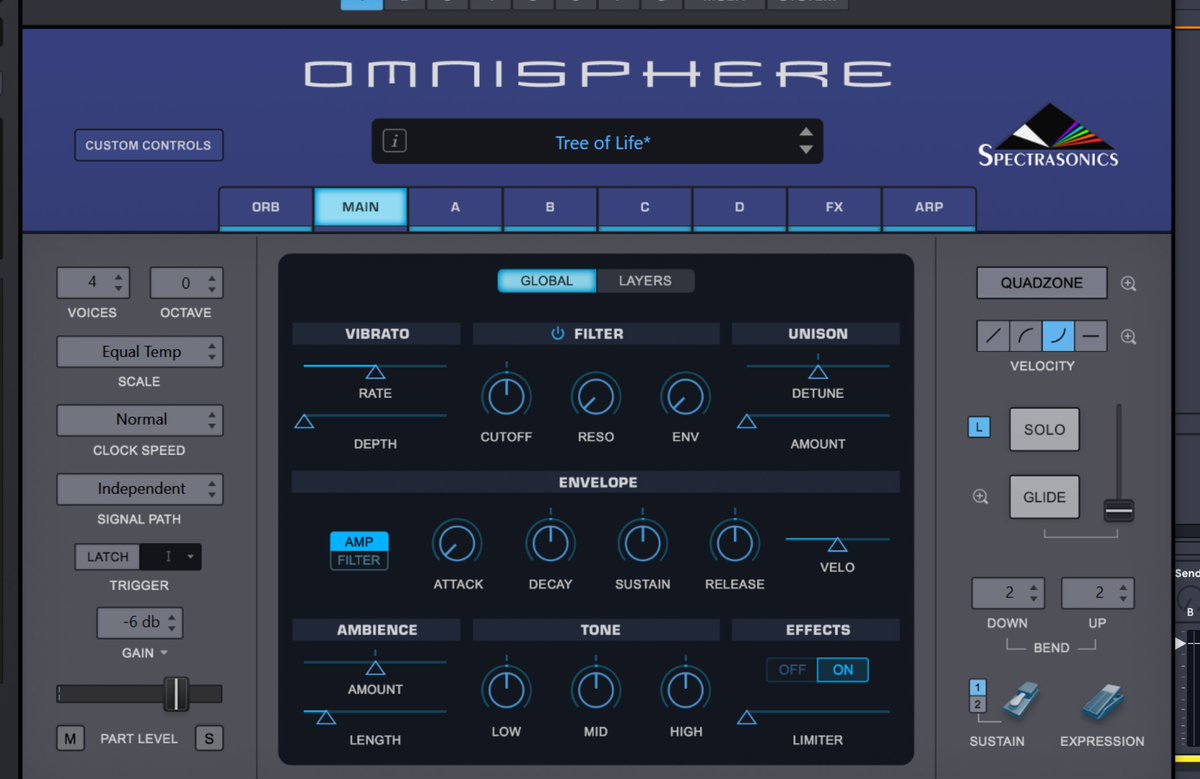
Task: Click the Attack knob
Action: [x=457, y=543]
